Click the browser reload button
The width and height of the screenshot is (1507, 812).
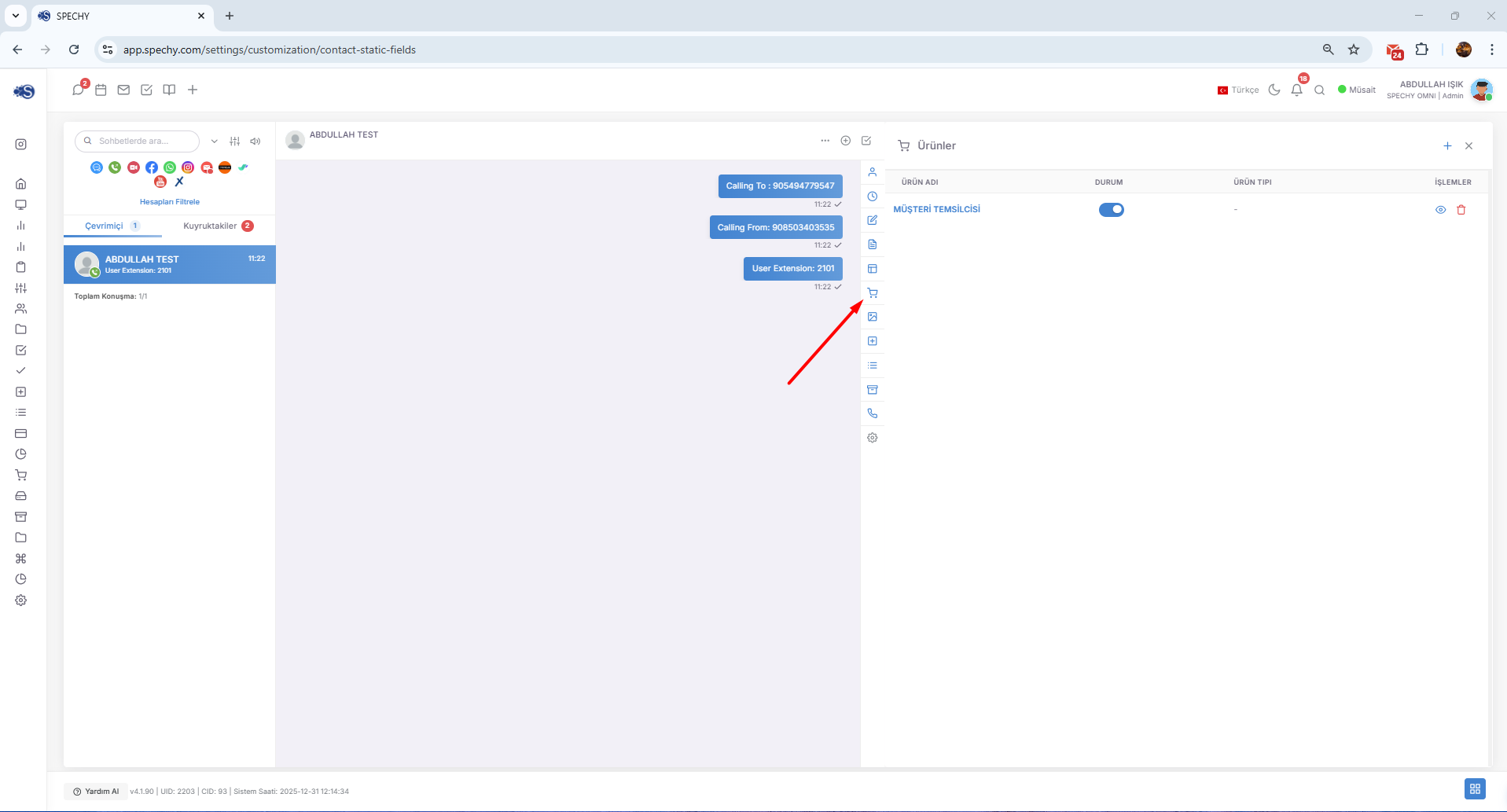[x=74, y=50]
